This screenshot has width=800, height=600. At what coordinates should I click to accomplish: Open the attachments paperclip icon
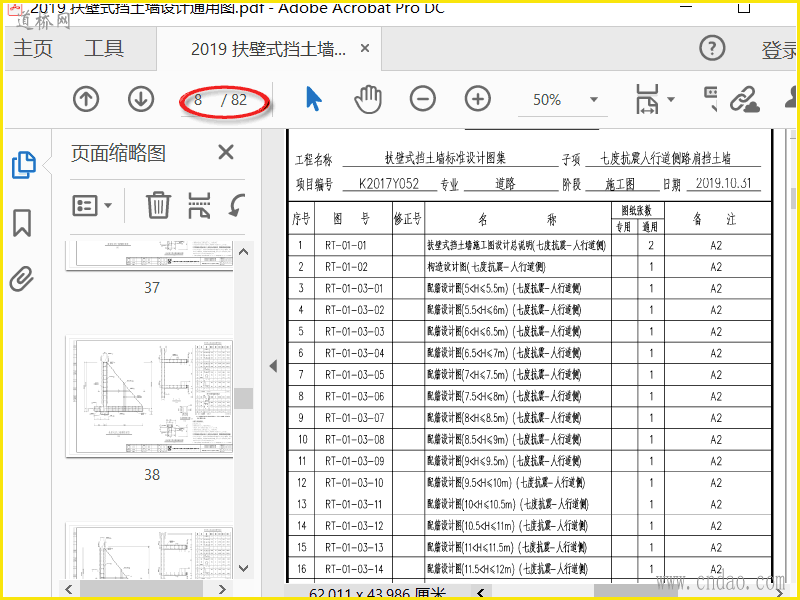[22, 279]
